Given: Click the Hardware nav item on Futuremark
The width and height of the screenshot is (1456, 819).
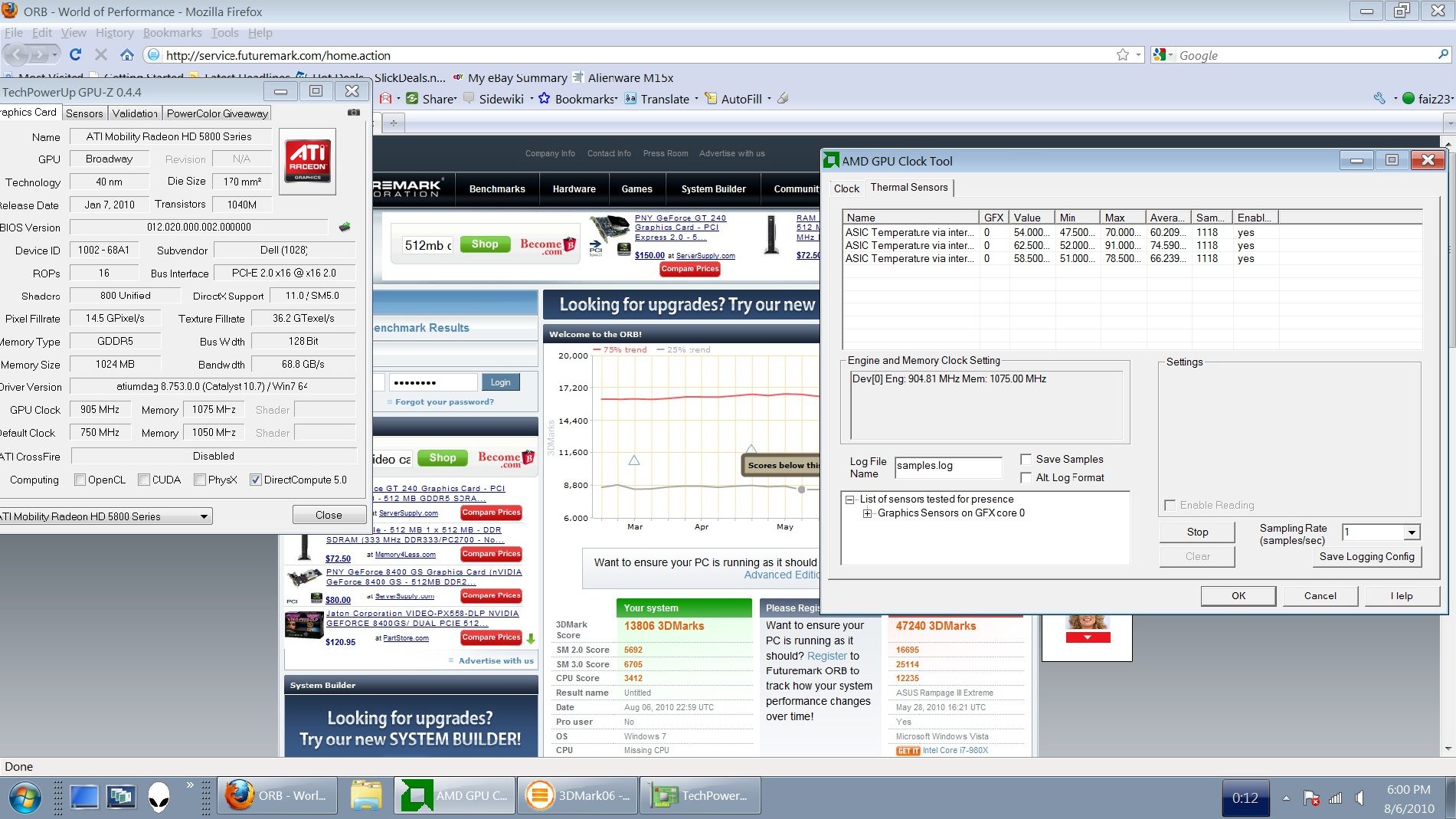Looking at the screenshot, I should coord(574,189).
